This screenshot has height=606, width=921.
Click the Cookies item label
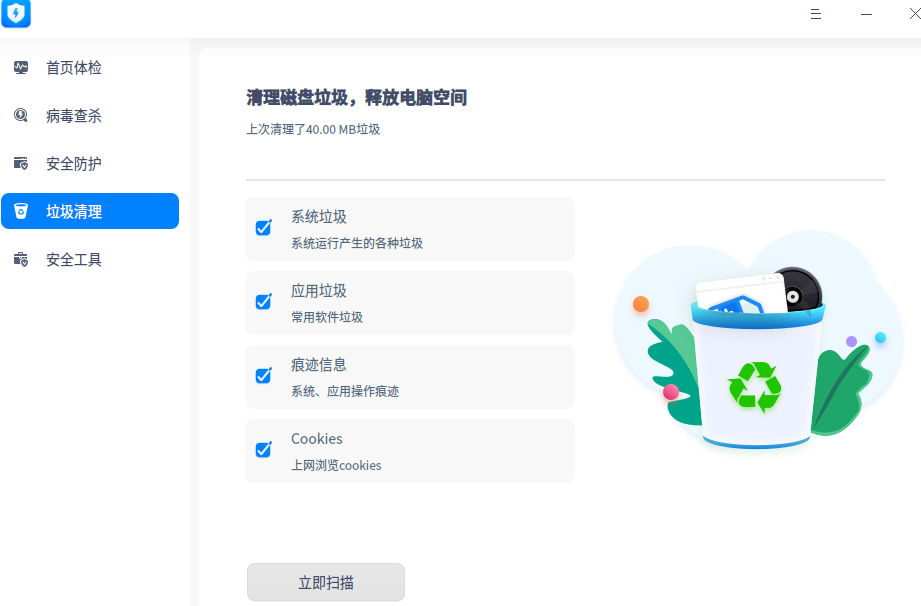click(x=317, y=439)
